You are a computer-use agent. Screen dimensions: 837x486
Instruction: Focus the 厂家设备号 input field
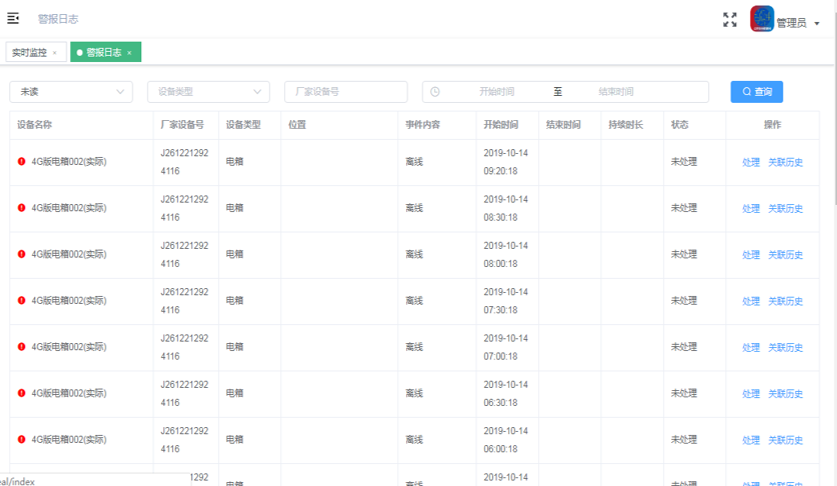pos(346,92)
